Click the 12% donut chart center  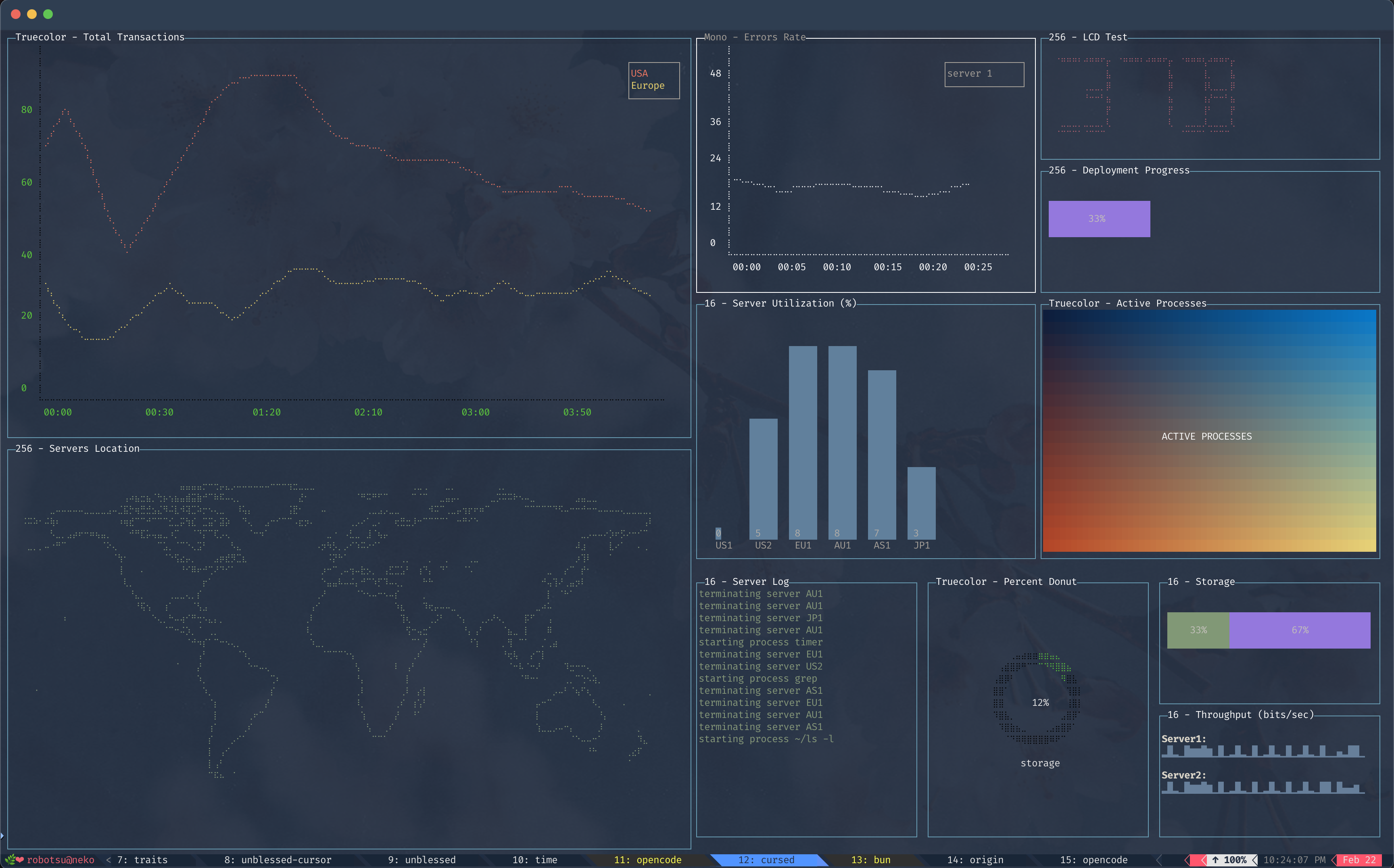(x=1040, y=702)
